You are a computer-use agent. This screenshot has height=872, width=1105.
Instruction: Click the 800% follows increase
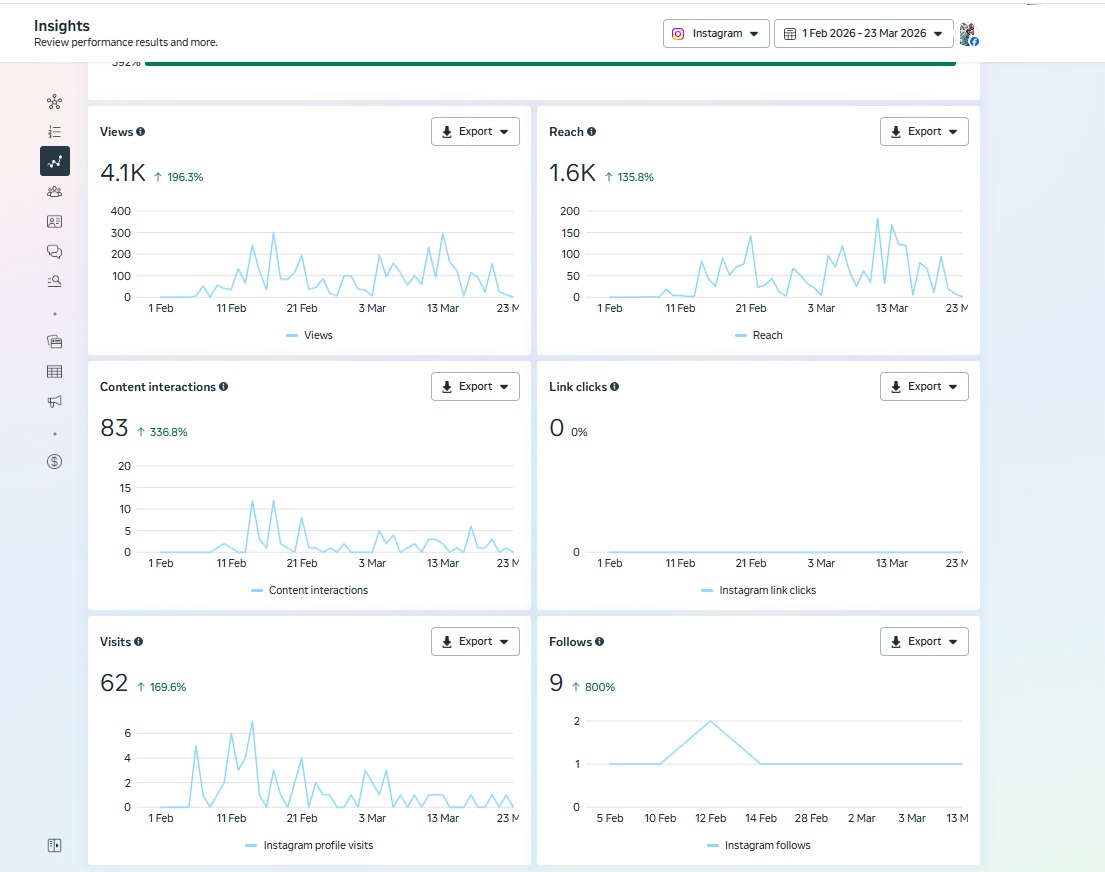pyautogui.click(x=593, y=687)
